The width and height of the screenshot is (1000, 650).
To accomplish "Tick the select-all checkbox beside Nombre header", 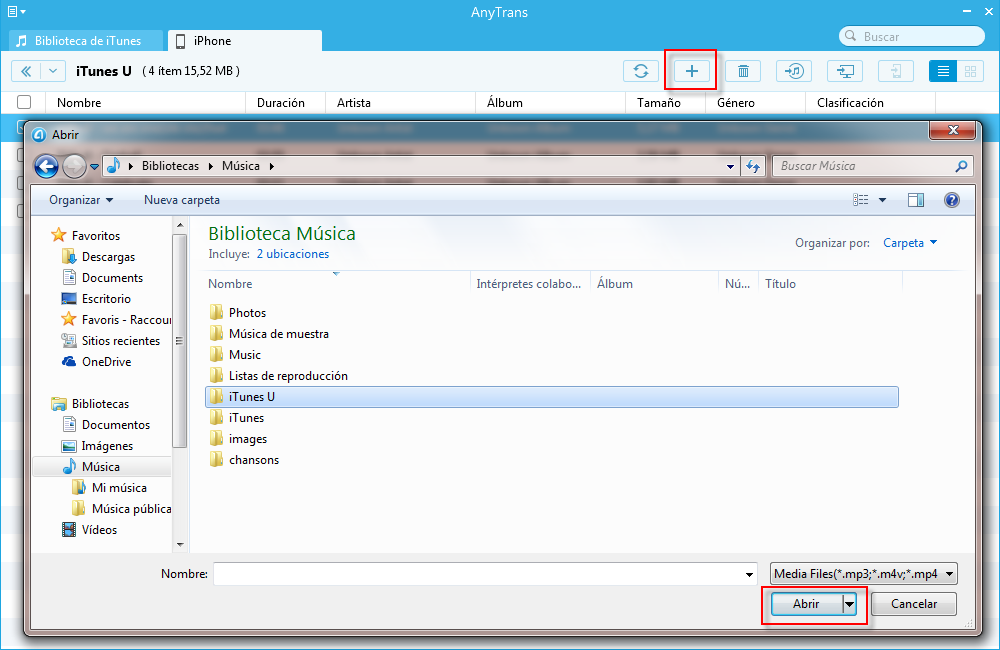I will [24, 102].
